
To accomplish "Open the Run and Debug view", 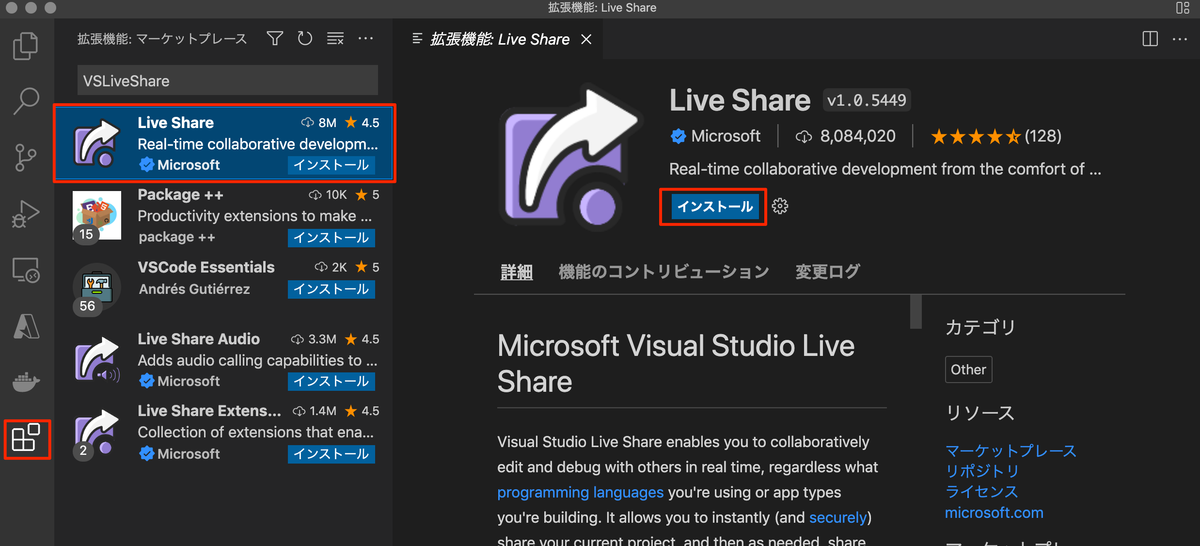I will 27,213.
